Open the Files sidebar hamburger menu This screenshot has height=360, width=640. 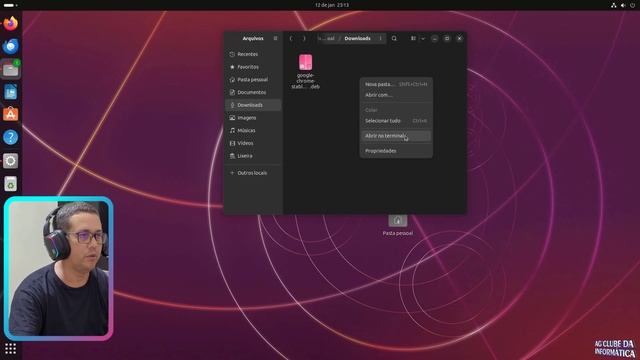coord(276,38)
